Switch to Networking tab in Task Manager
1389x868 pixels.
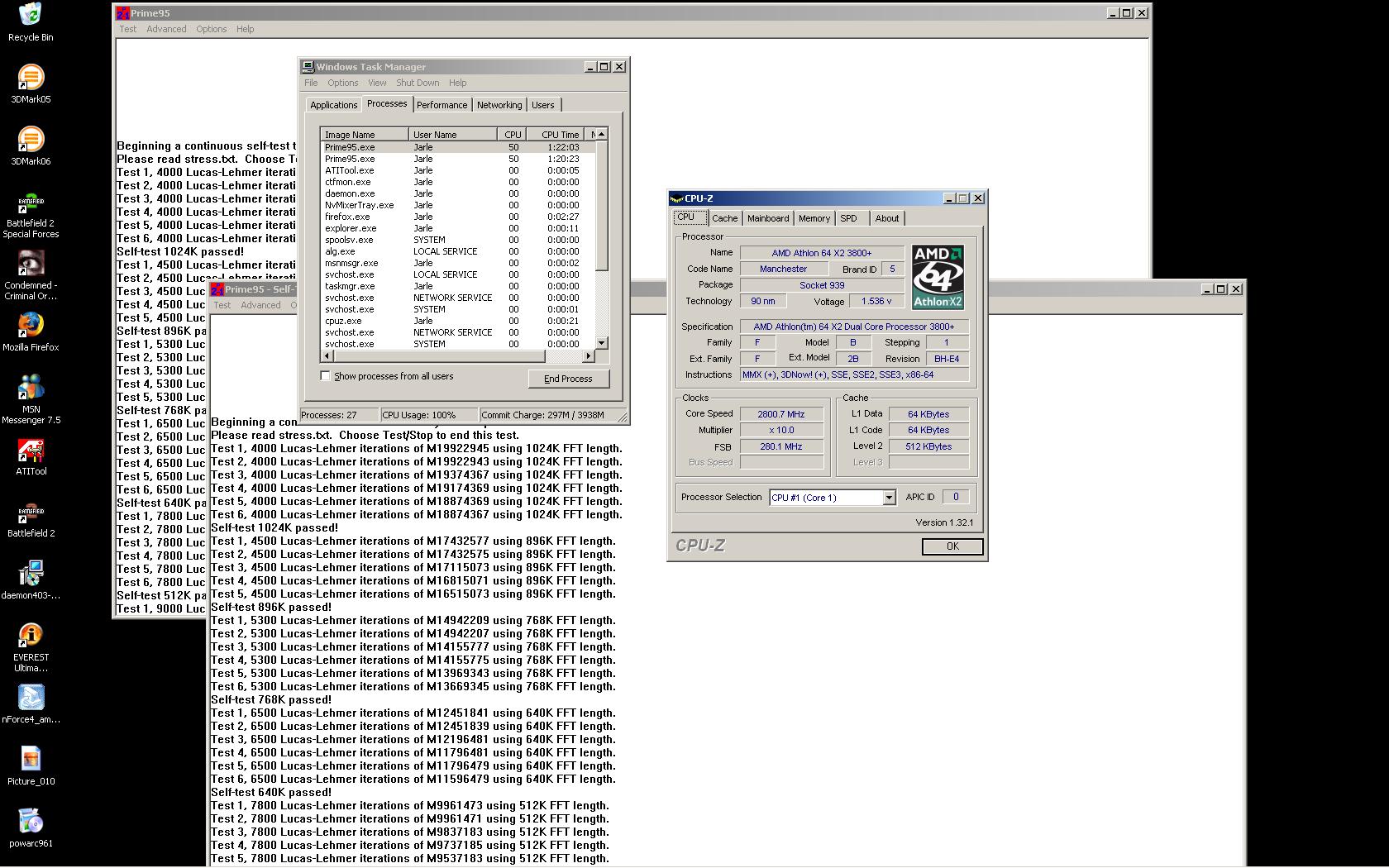click(x=499, y=105)
